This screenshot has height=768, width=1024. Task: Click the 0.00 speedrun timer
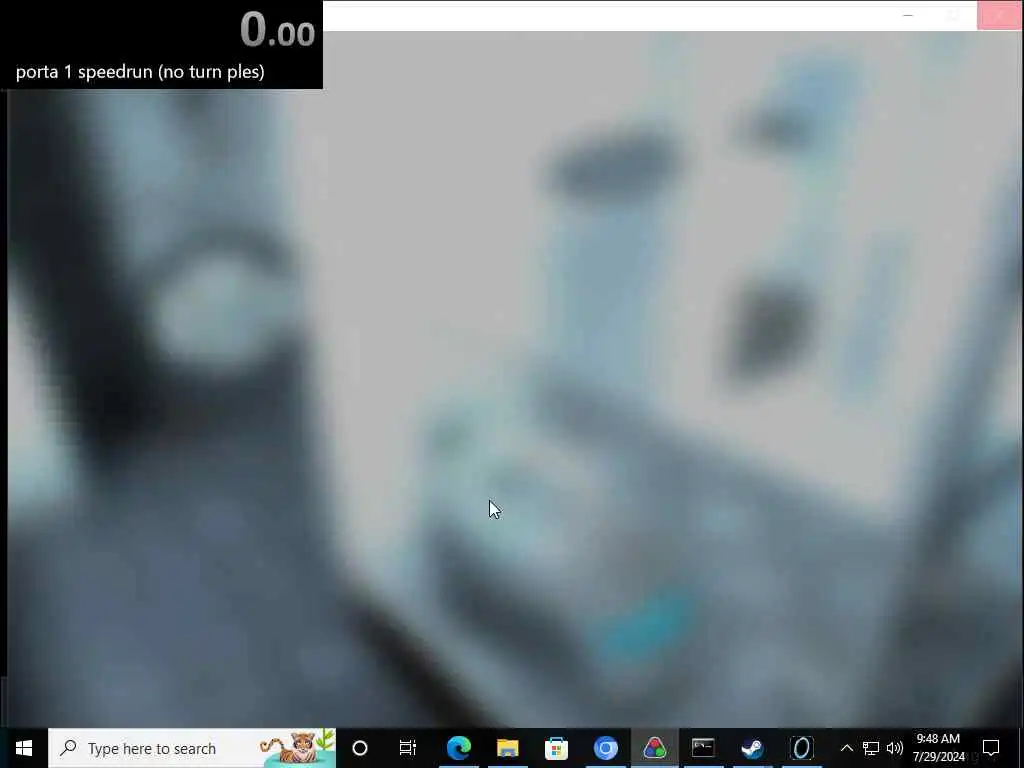pyautogui.click(x=278, y=30)
